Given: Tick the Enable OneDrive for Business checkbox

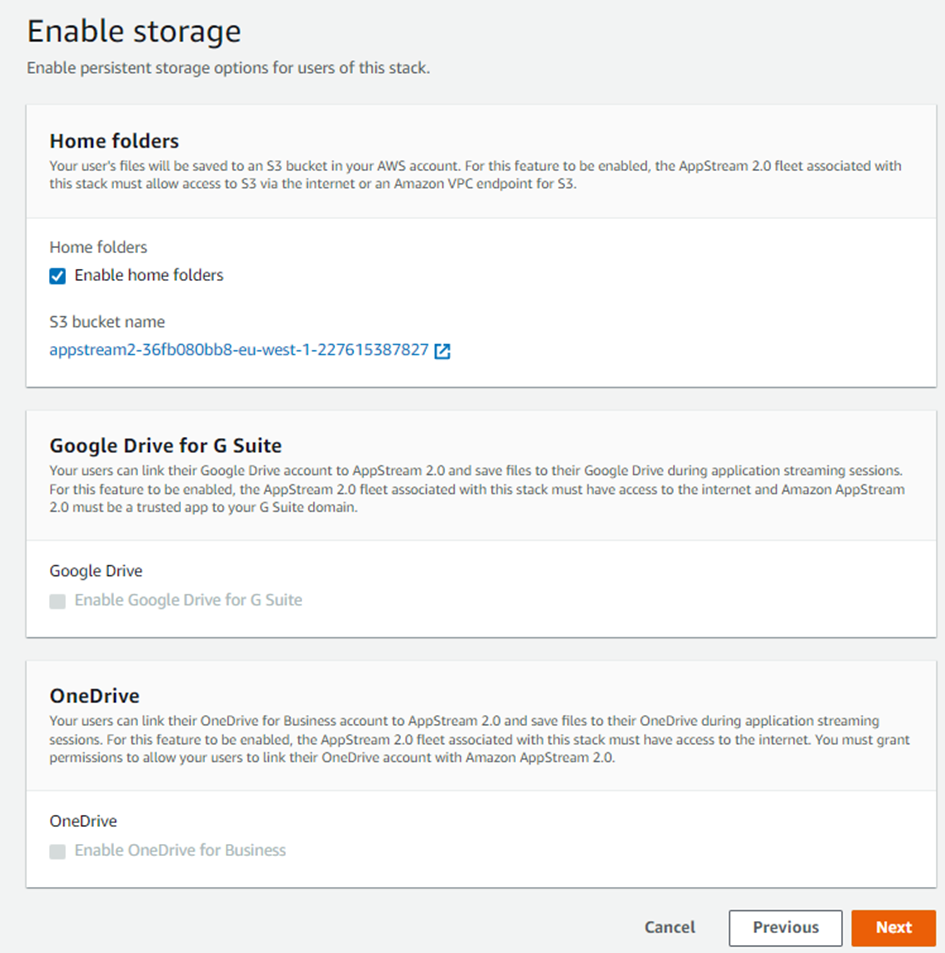Looking at the screenshot, I should coord(58,851).
